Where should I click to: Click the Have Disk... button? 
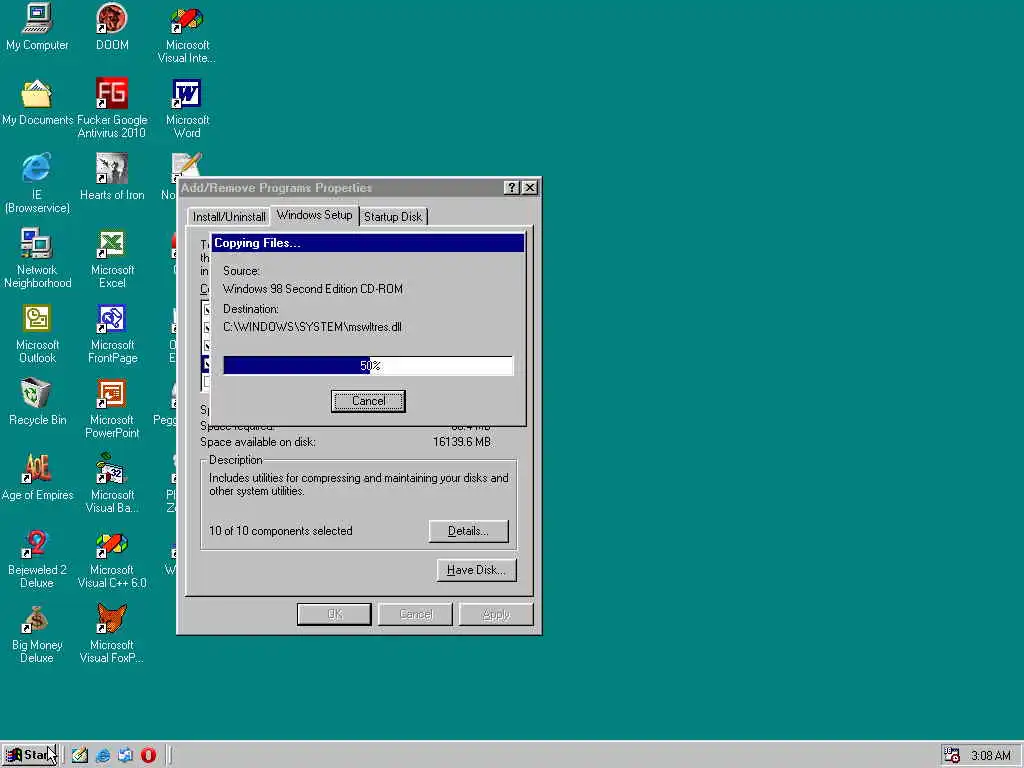pos(476,570)
